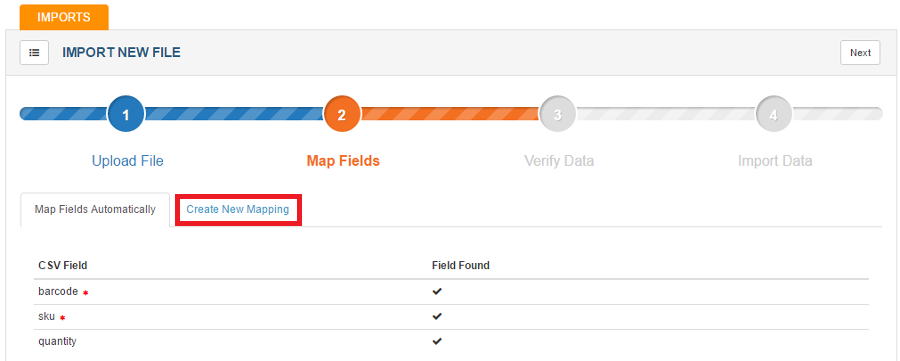Select Map Fields Automatically tab

click(95, 209)
